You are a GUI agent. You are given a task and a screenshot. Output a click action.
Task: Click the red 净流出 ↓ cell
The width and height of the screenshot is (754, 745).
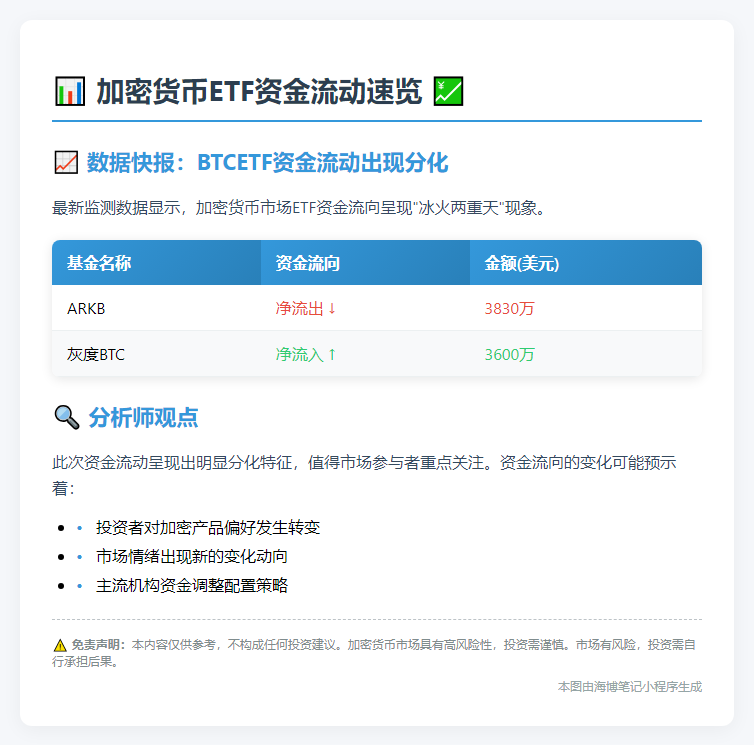click(365, 308)
